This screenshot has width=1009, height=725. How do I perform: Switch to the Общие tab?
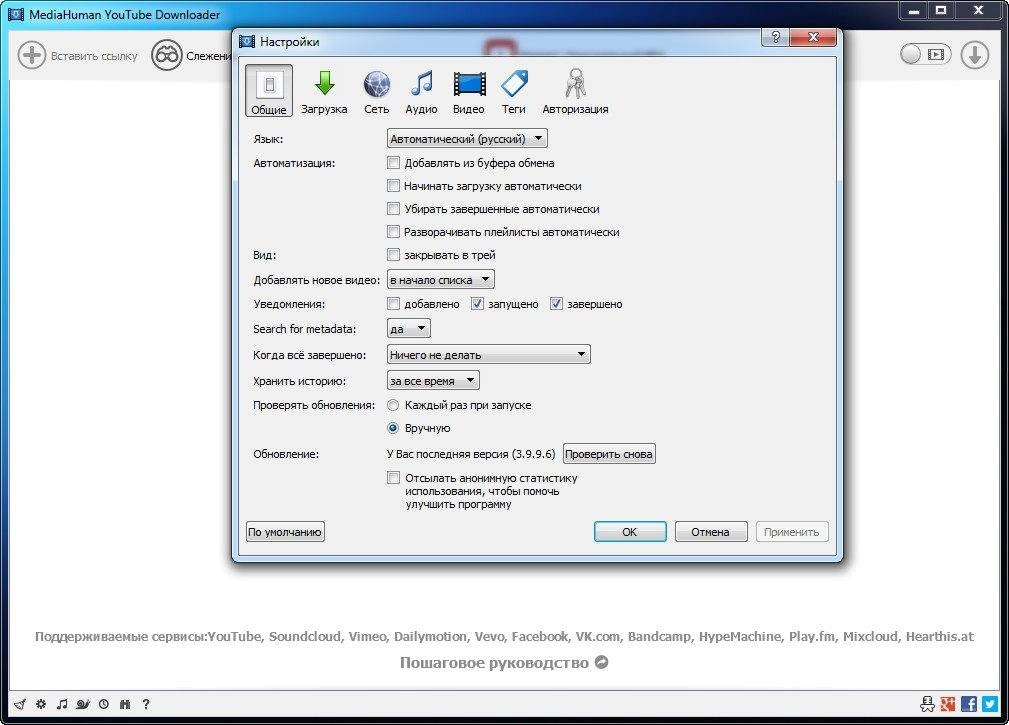click(269, 91)
